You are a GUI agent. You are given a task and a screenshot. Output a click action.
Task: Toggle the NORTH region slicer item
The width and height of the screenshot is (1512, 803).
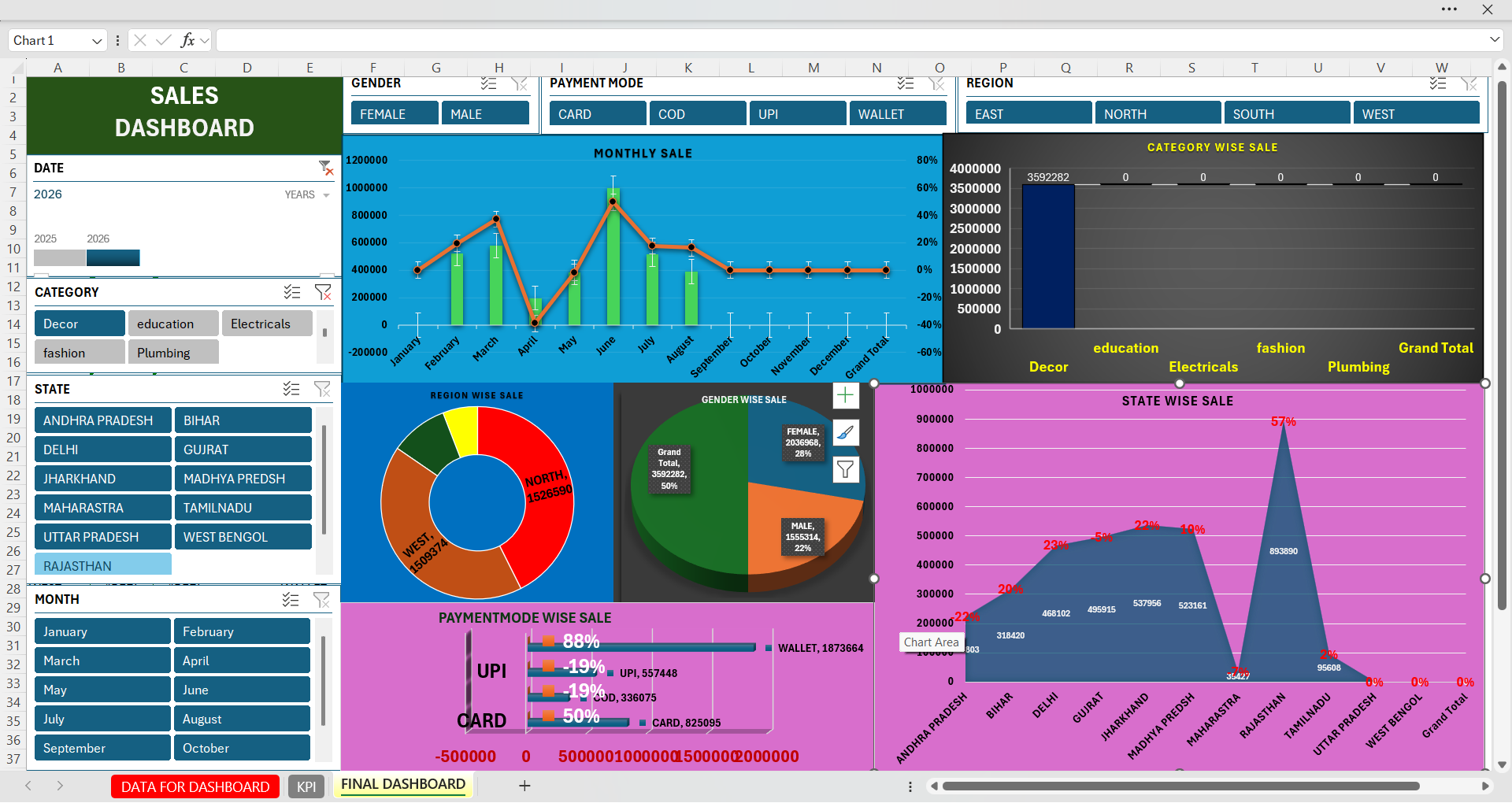tap(1158, 113)
